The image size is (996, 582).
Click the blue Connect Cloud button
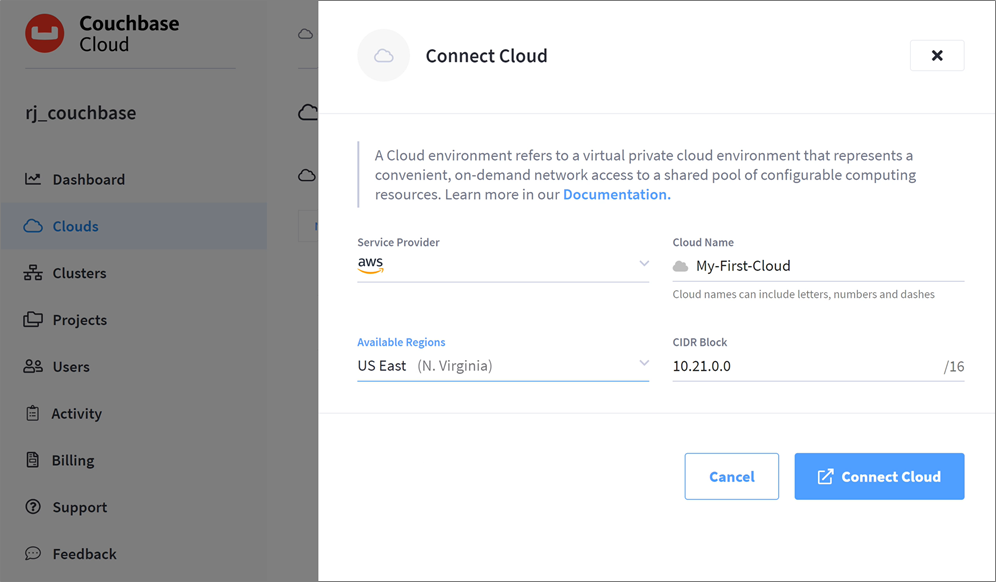pos(879,477)
